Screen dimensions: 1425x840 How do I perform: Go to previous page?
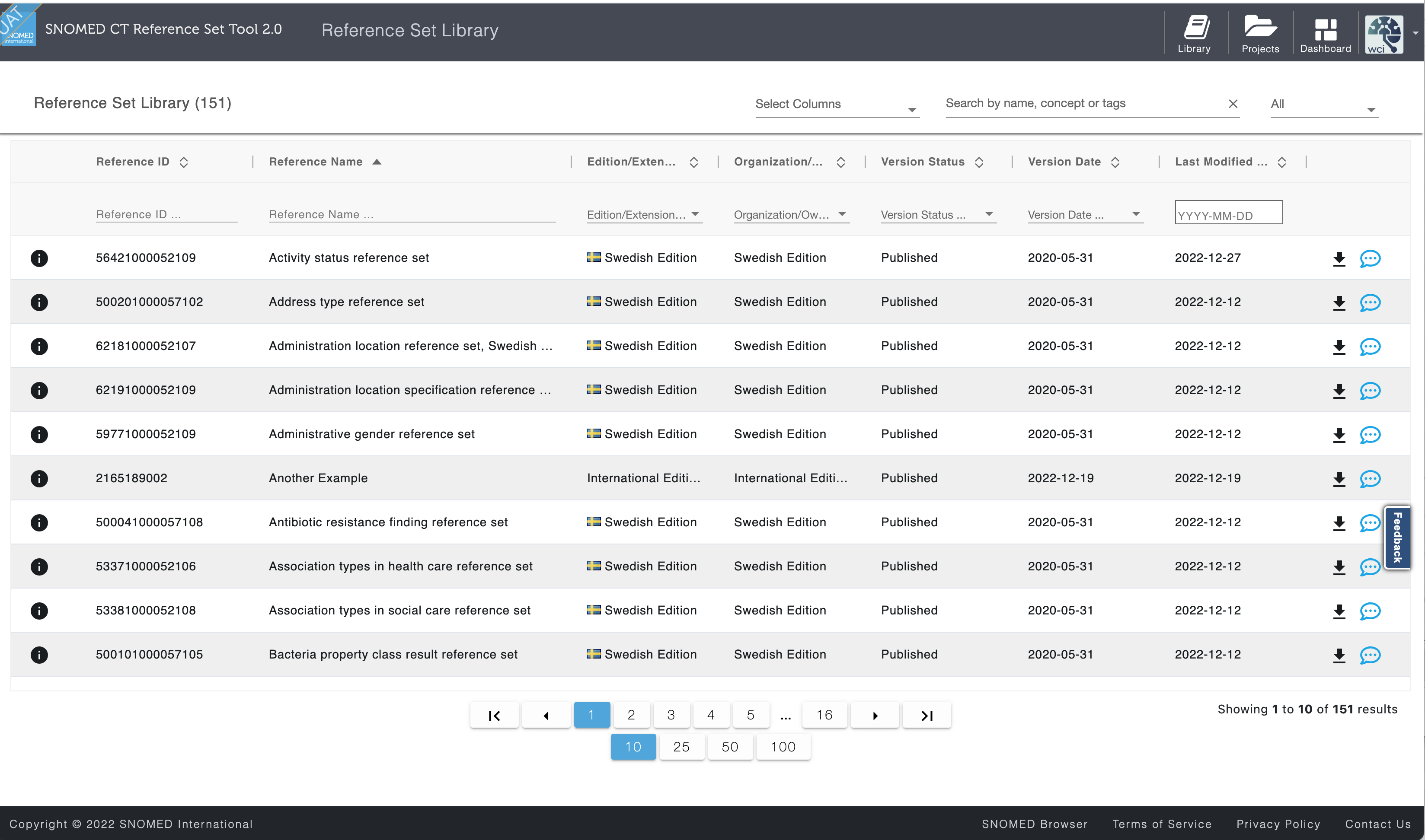tap(546, 715)
